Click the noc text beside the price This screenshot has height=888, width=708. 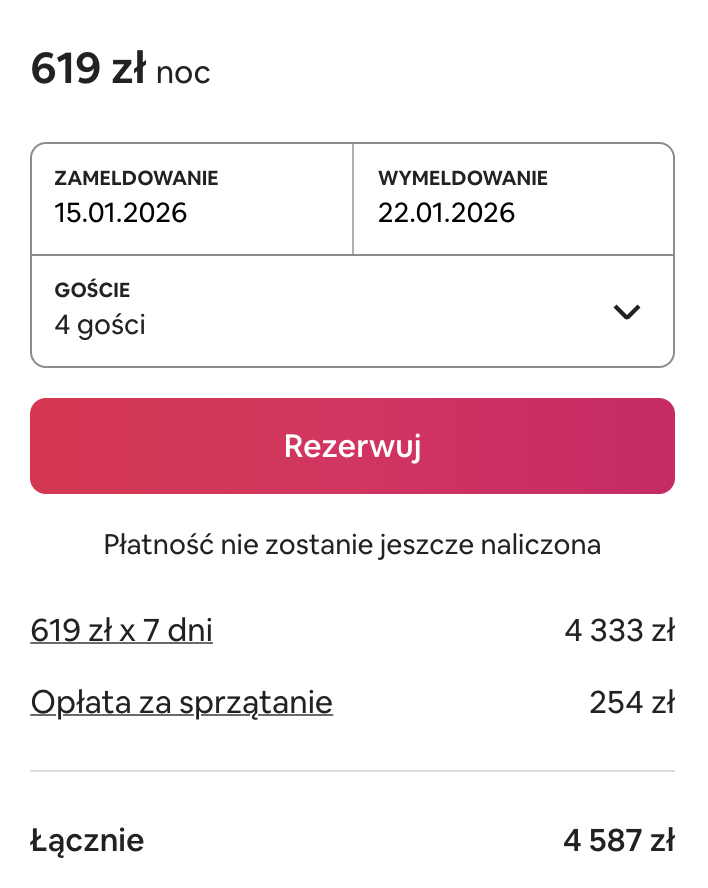pos(183,73)
